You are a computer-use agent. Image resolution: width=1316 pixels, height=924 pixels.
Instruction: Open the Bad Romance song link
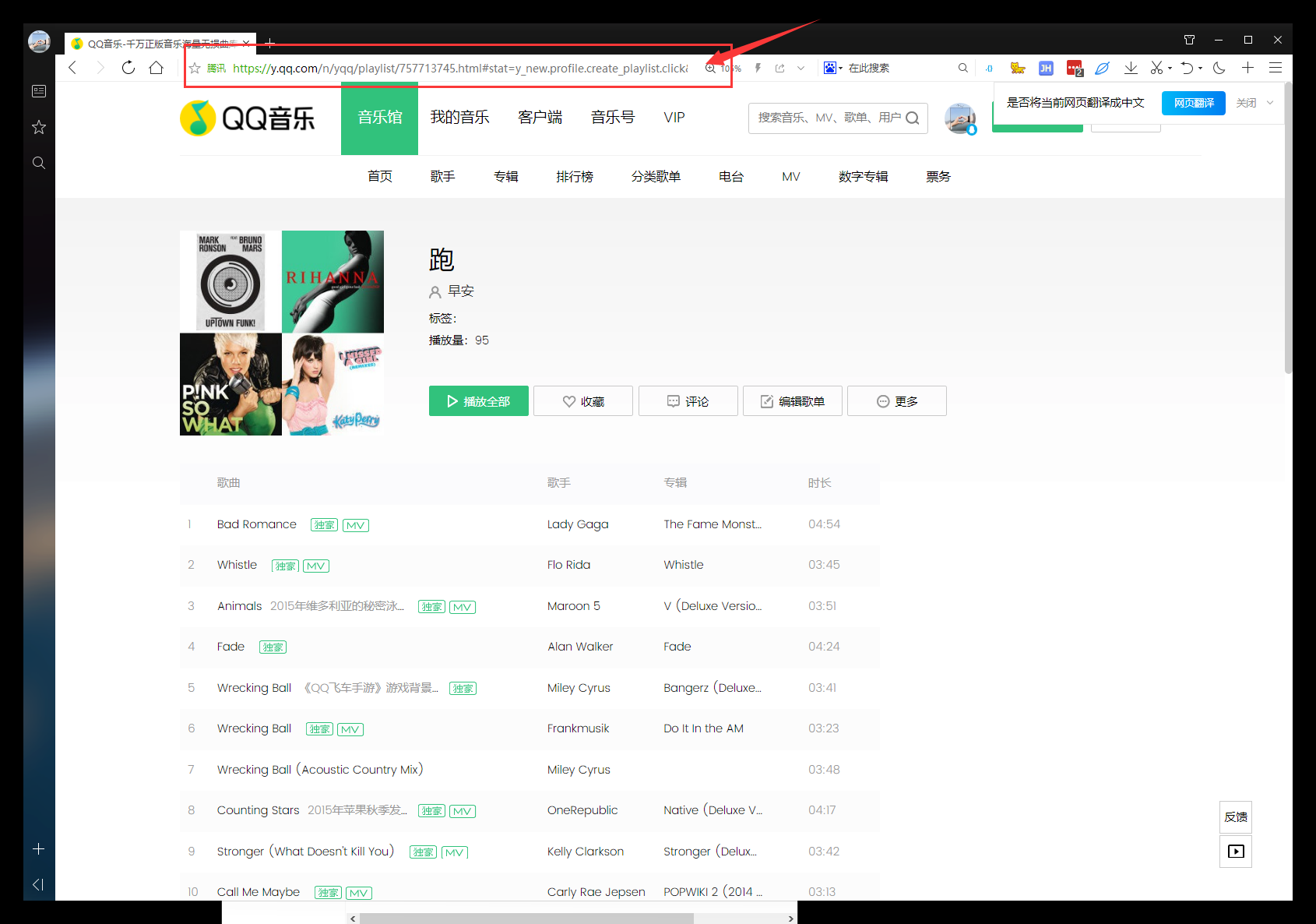pyautogui.click(x=257, y=524)
